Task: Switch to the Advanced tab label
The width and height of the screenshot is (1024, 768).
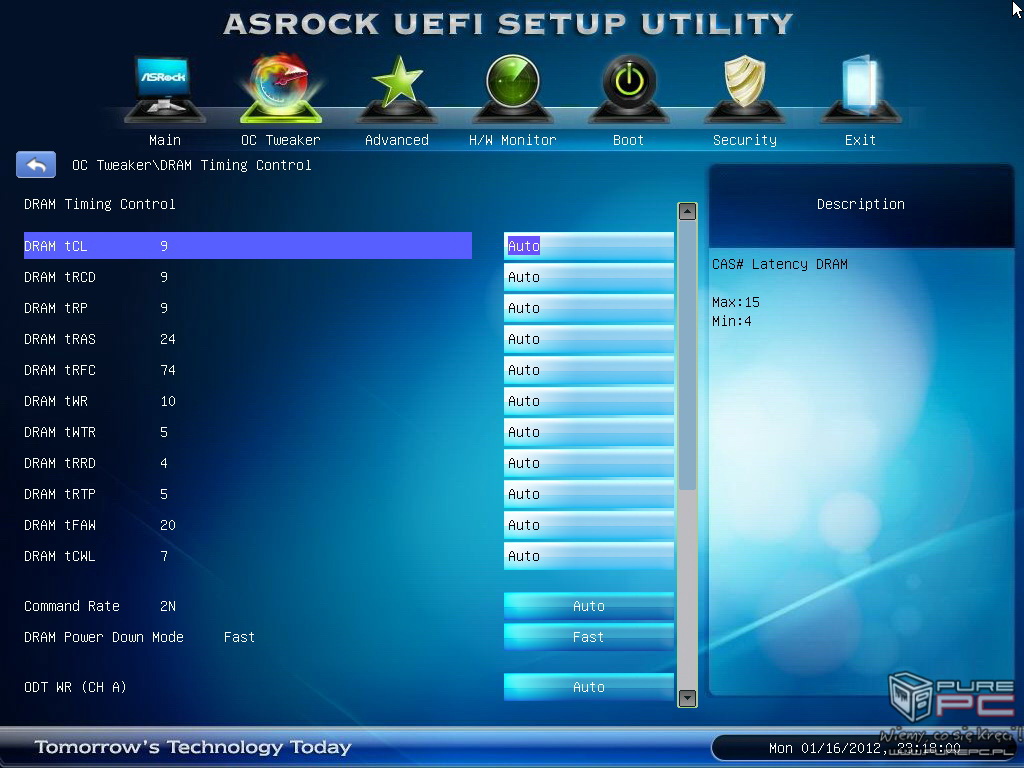Action: pos(397,140)
